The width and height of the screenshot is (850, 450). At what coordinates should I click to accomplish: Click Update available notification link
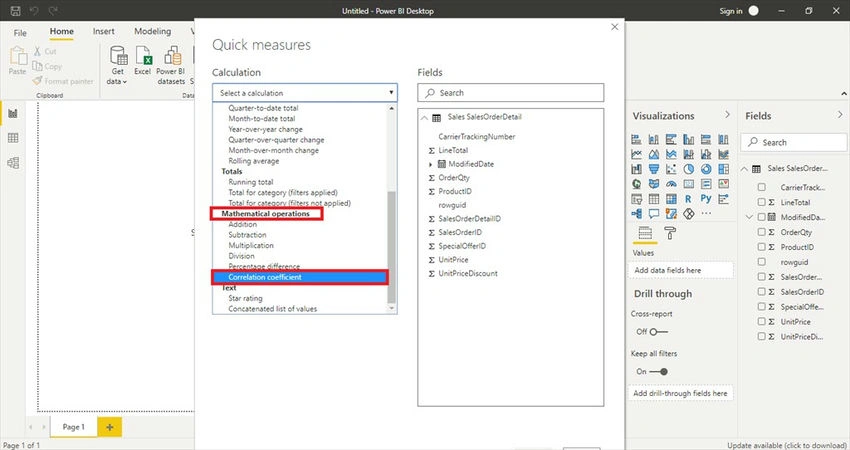coord(786,445)
